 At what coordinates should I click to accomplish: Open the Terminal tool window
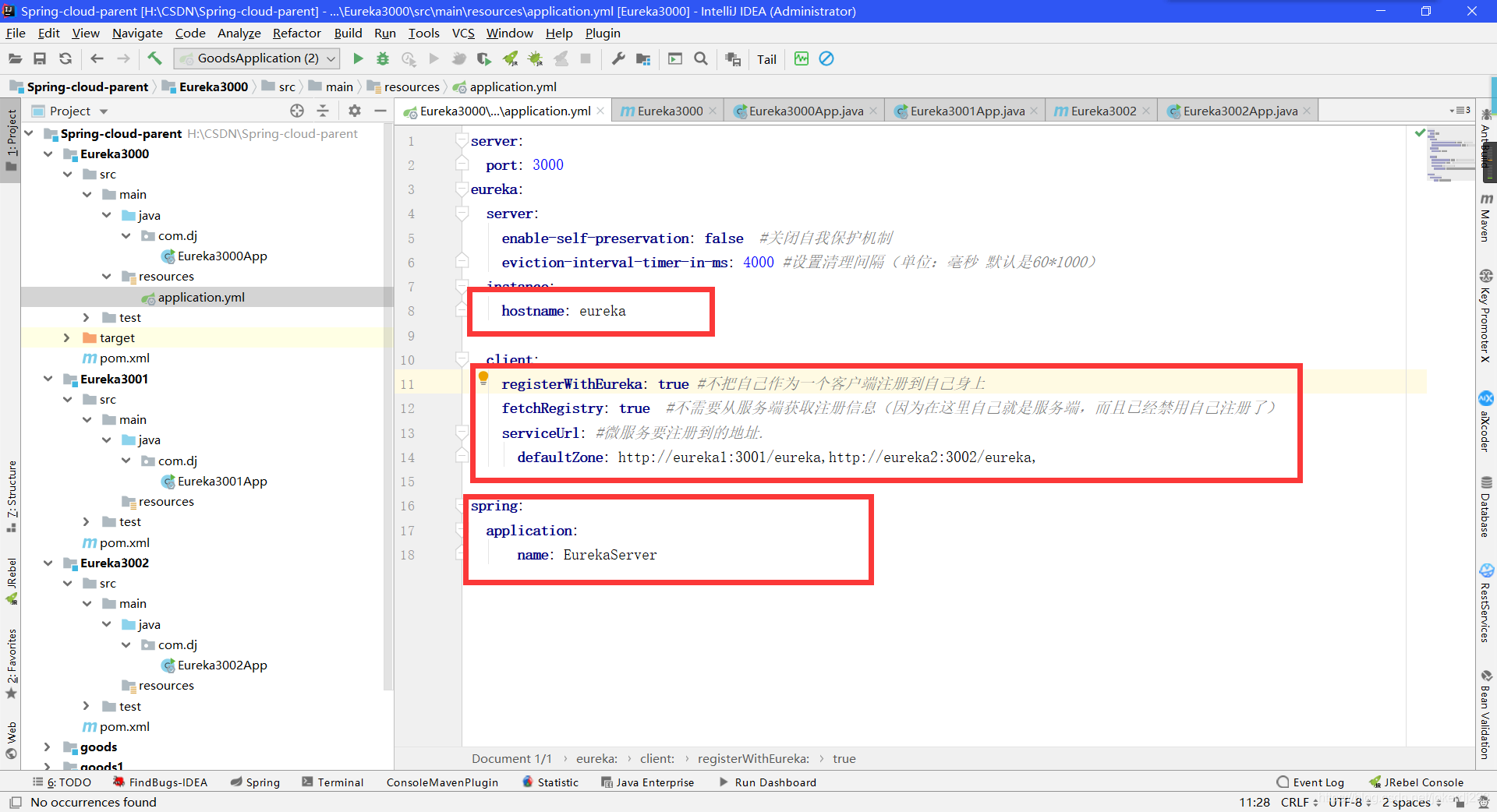[x=333, y=782]
